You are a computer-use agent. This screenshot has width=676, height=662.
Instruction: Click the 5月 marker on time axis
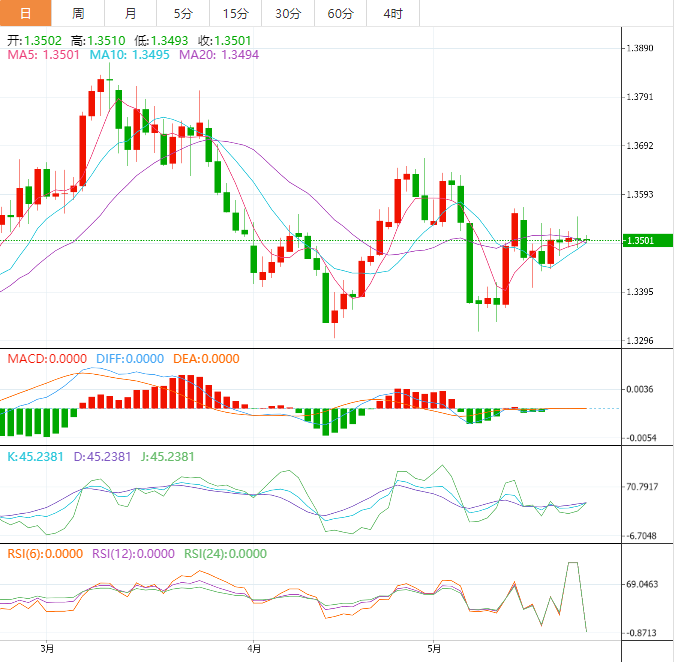point(432,649)
